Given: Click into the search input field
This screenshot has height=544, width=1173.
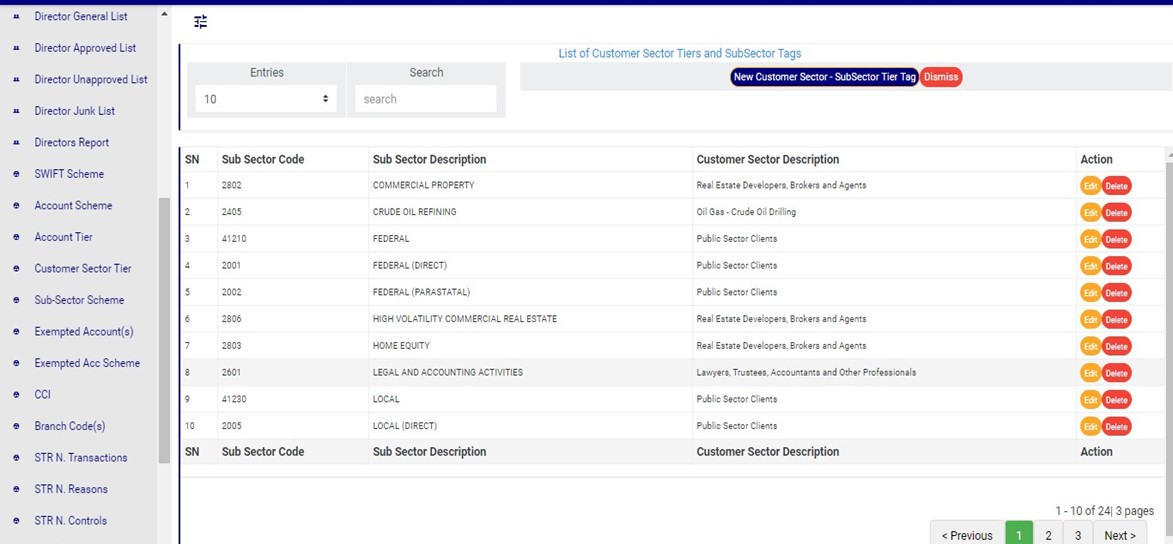Looking at the screenshot, I should (x=425, y=99).
